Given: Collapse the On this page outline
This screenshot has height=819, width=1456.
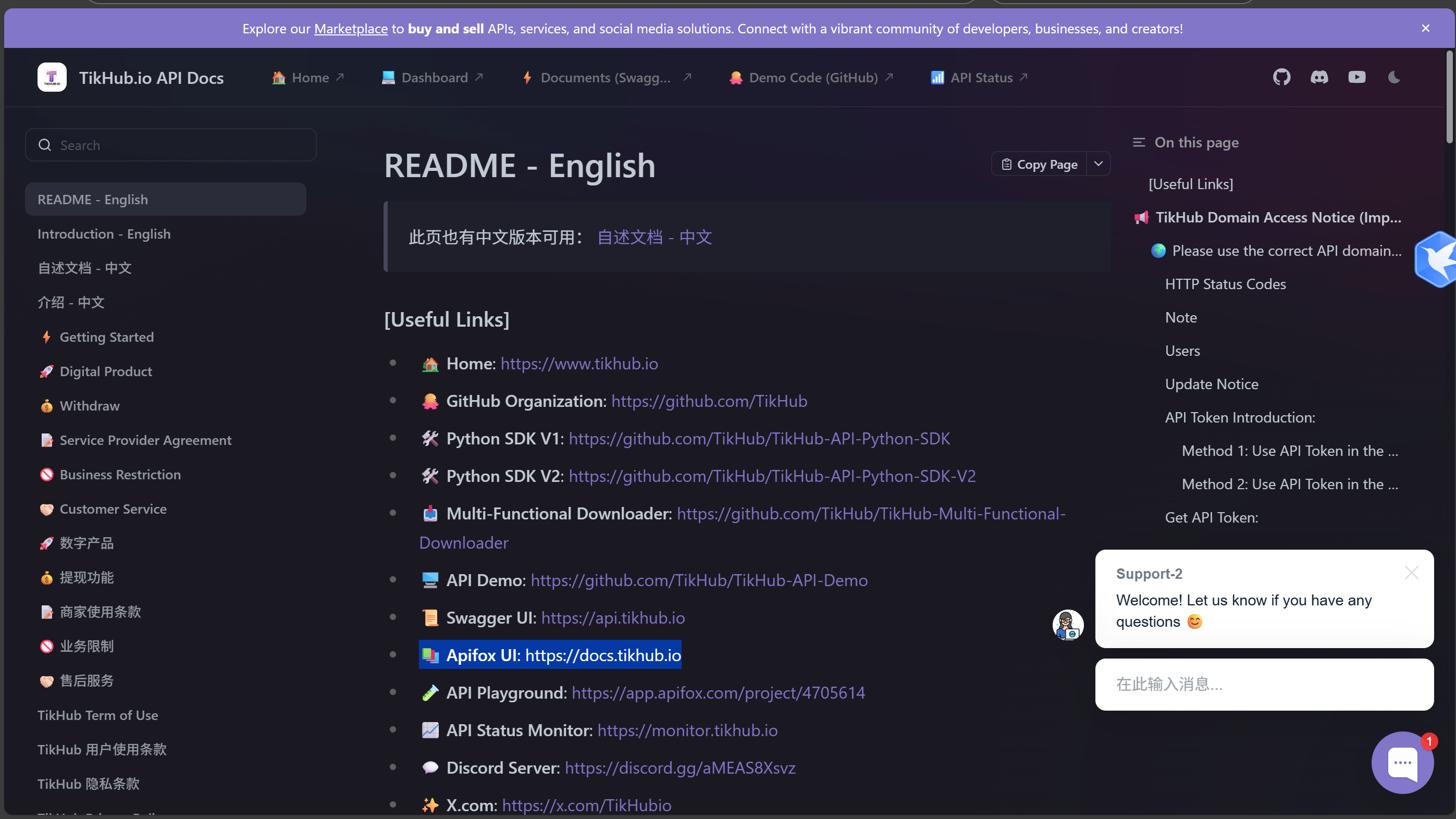Looking at the screenshot, I should [1139, 142].
